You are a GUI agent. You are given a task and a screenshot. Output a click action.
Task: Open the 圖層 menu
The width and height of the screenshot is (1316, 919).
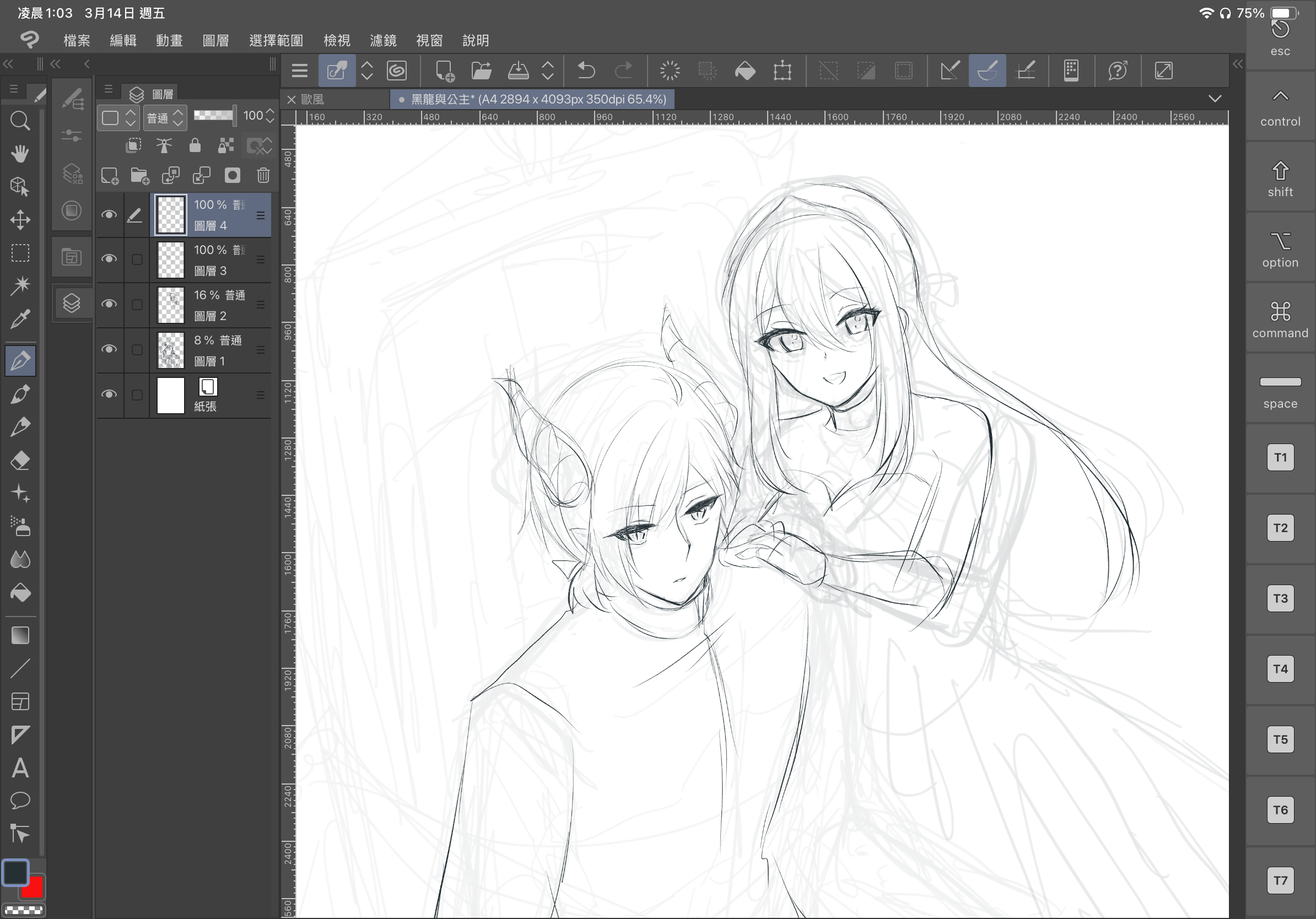tap(215, 41)
